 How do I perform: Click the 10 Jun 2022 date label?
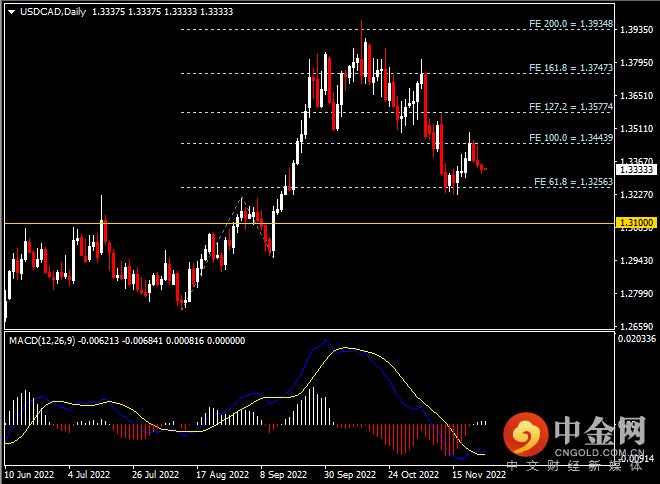tap(29, 476)
